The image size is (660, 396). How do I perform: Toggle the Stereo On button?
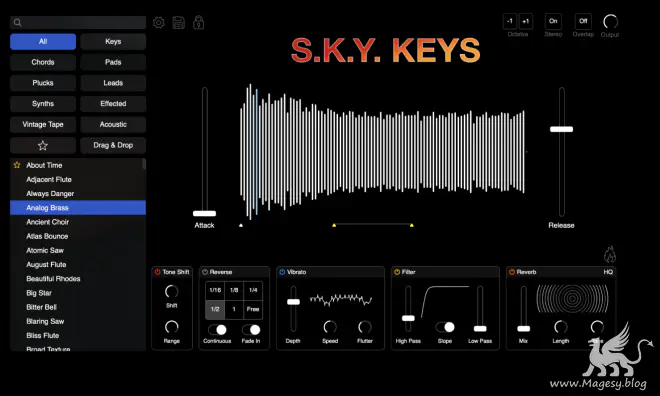[x=553, y=21]
